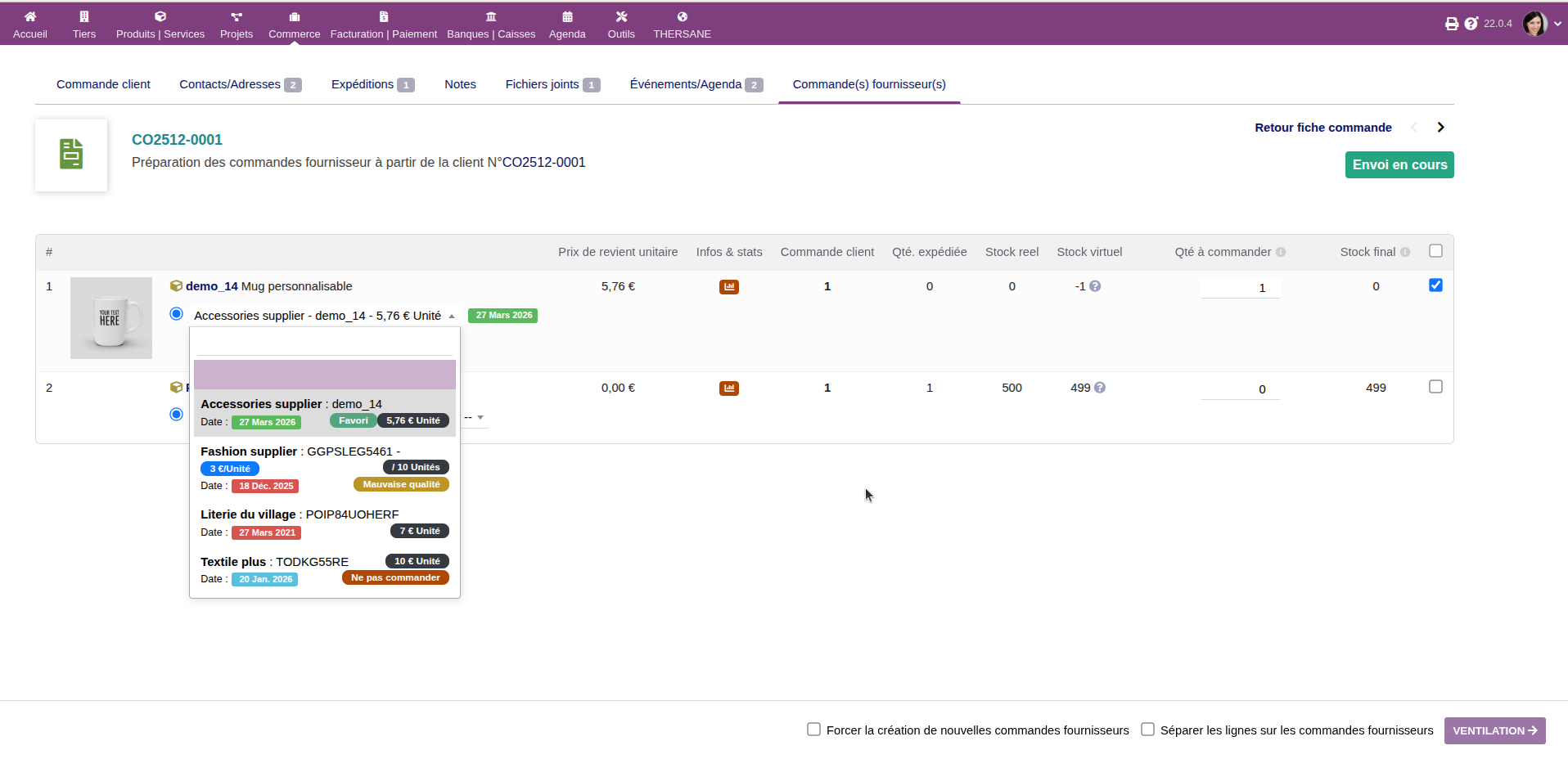Select the supplier radio button on line 1
Image resolution: width=1568 pixels, height=759 pixels.
(176, 314)
